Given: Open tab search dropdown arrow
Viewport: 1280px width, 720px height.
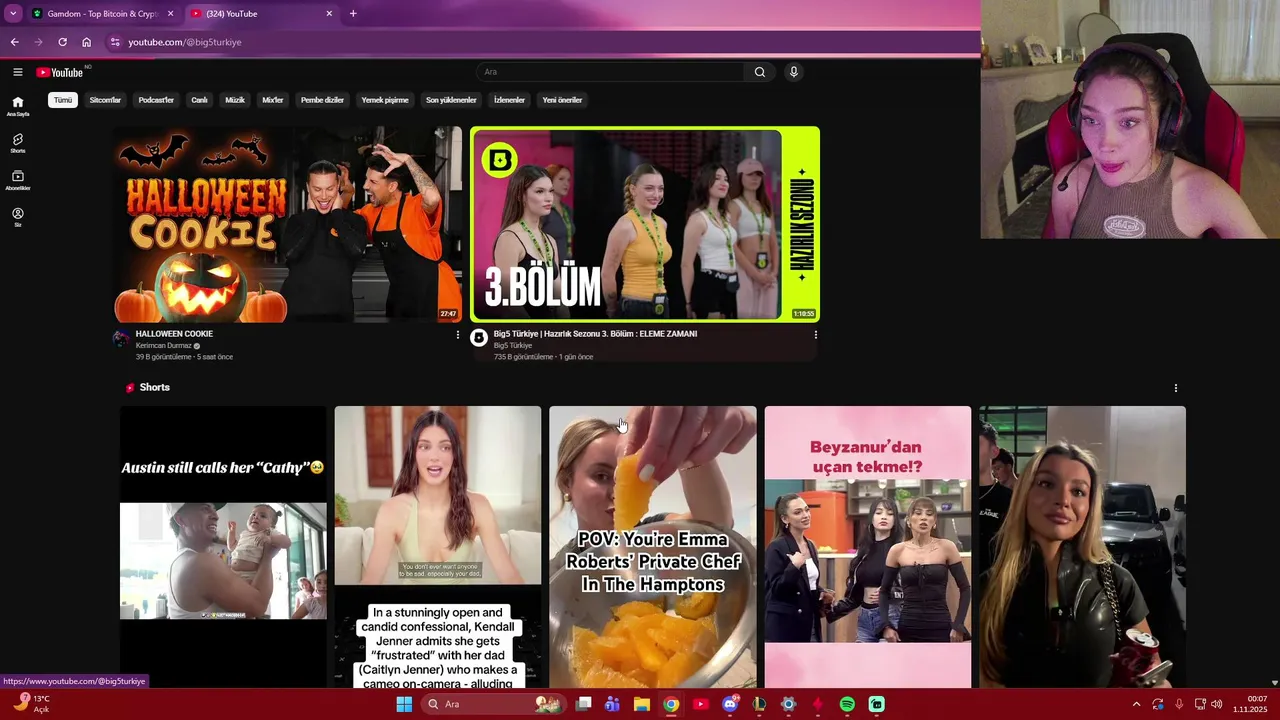Looking at the screenshot, I should pyautogui.click(x=13, y=13).
